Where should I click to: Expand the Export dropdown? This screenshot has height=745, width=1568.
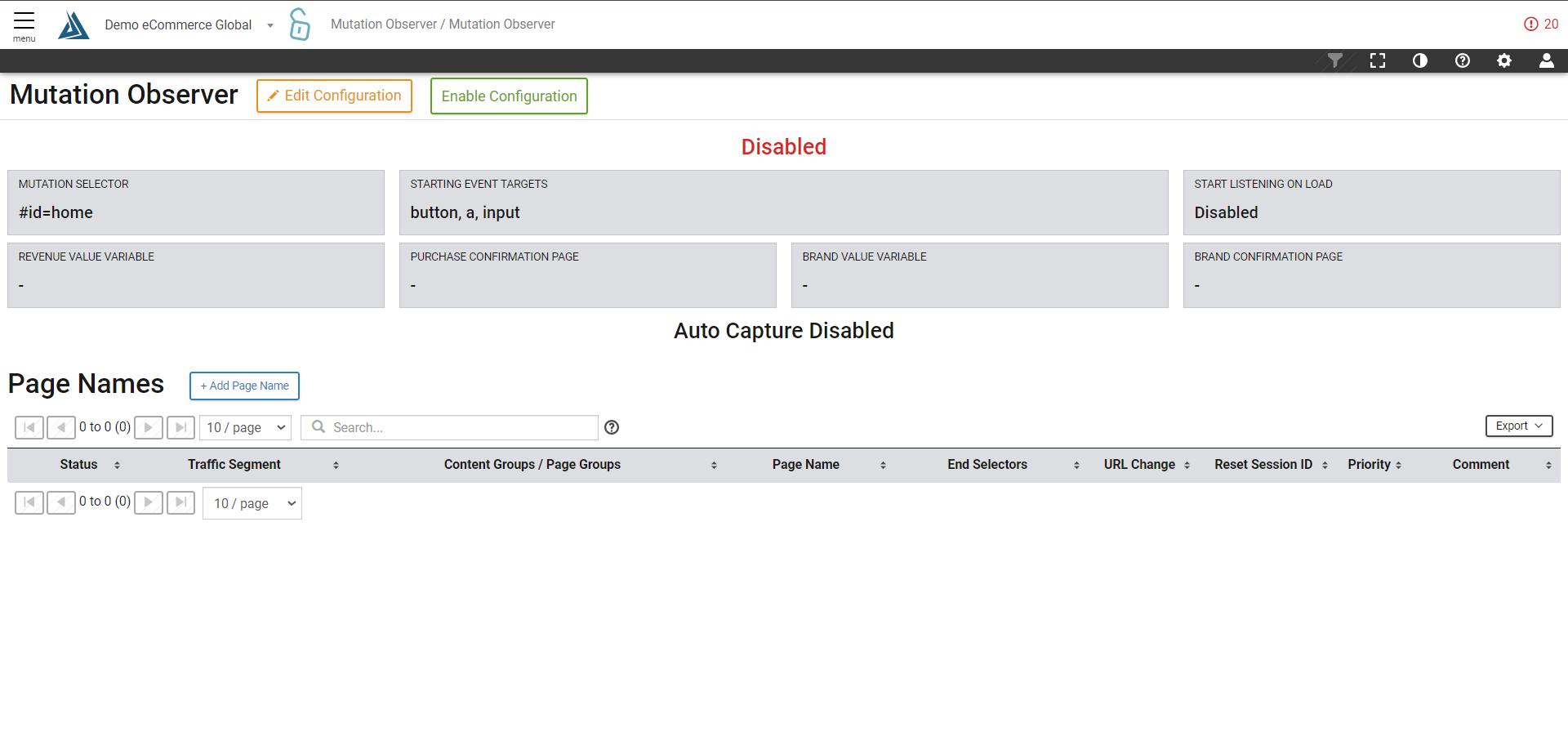pyautogui.click(x=1518, y=426)
